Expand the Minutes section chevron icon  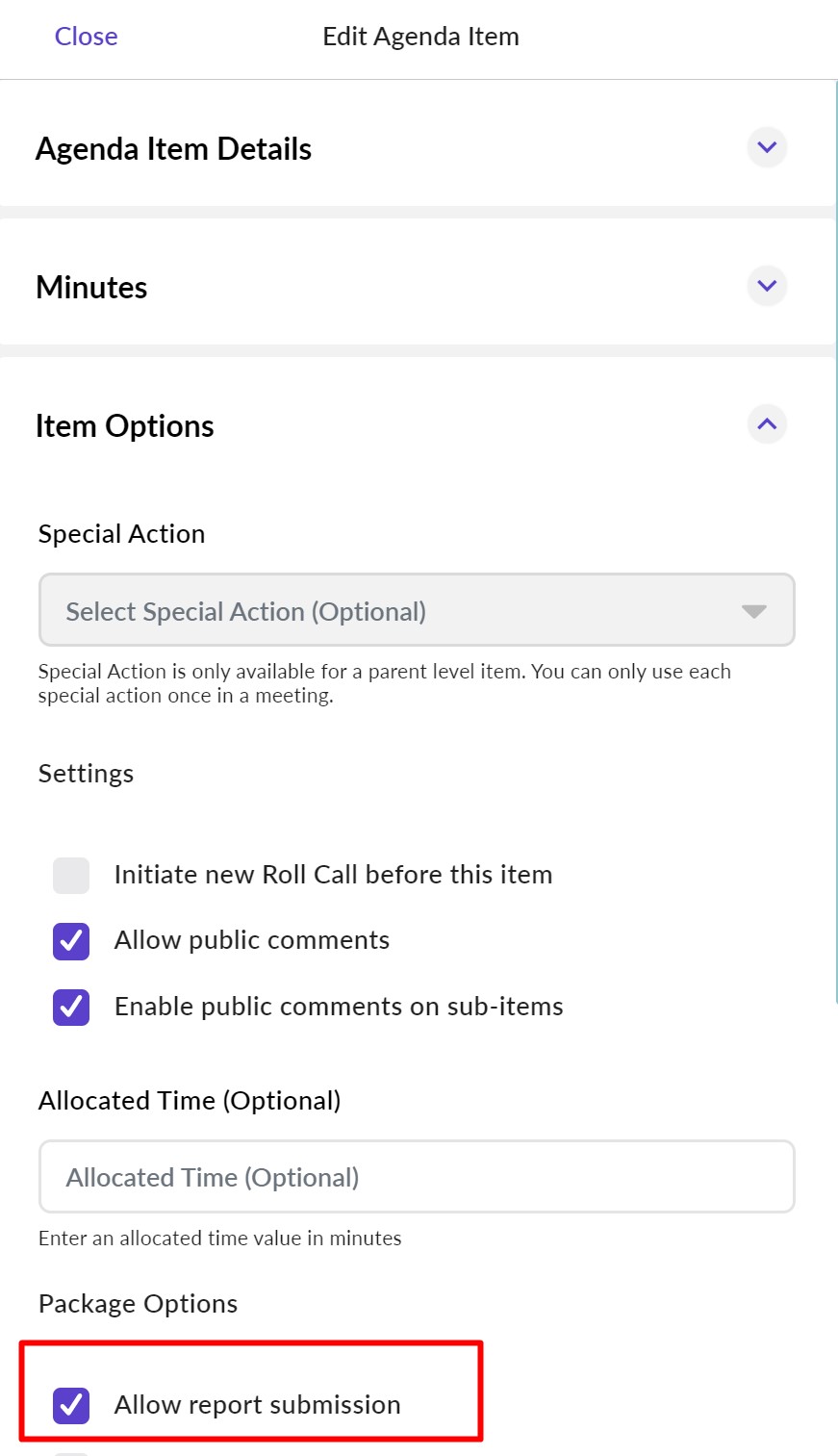coord(767,286)
